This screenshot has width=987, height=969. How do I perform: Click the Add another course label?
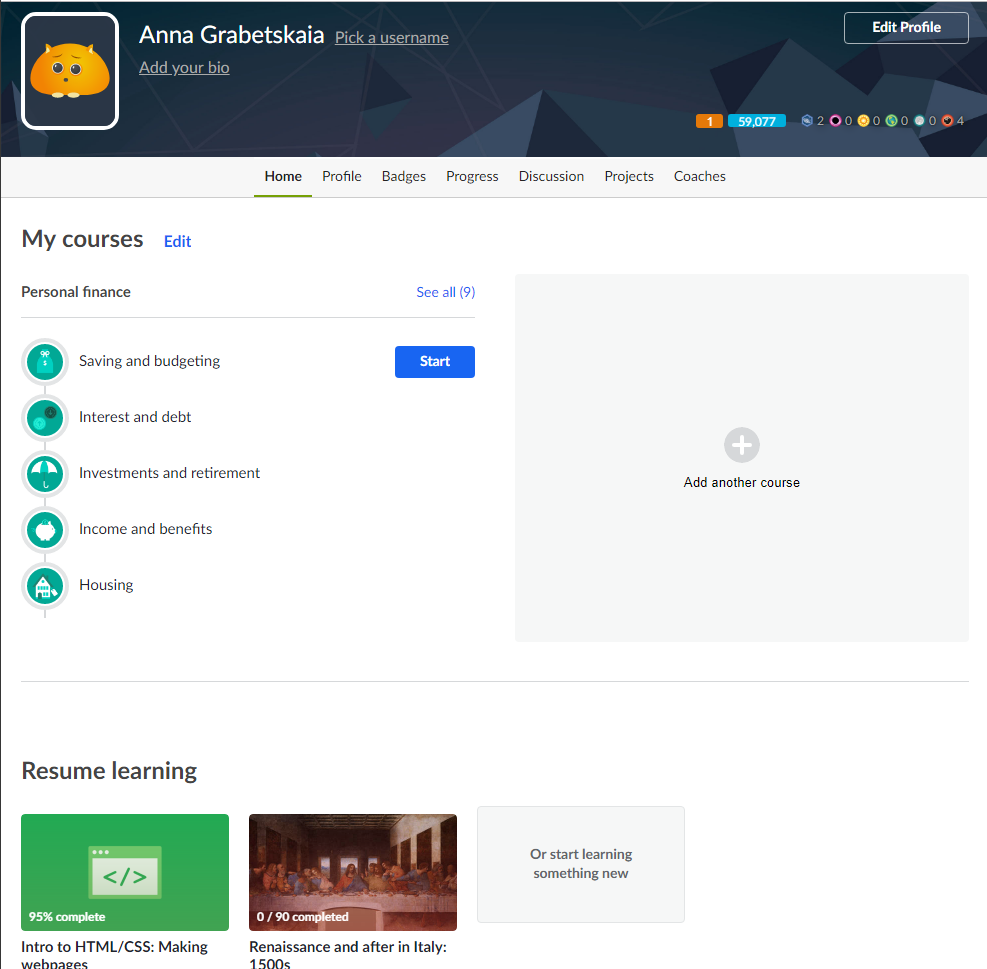742,482
